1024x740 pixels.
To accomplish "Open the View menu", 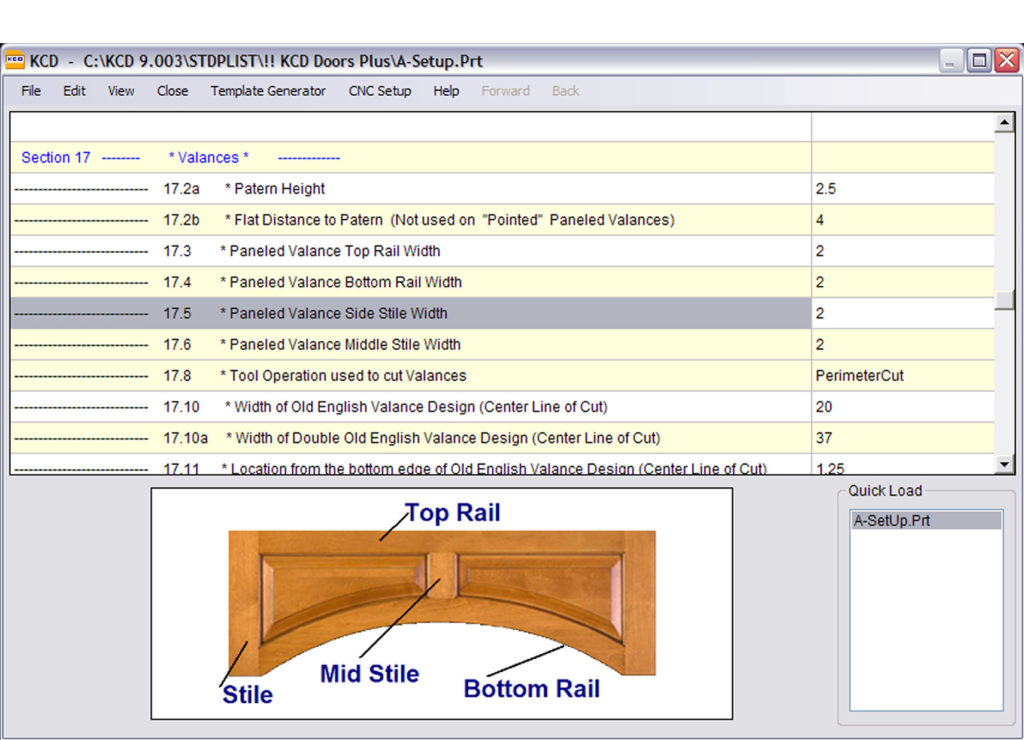I will pos(121,91).
